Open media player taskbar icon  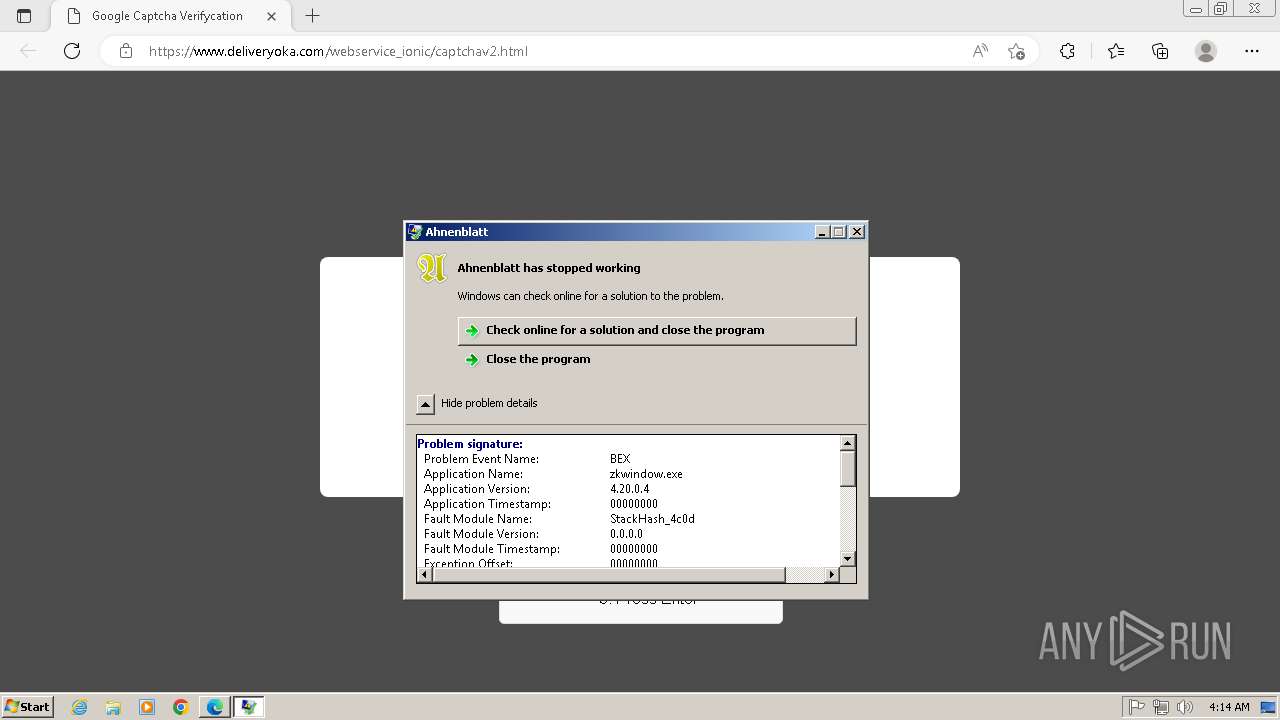[147, 707]
